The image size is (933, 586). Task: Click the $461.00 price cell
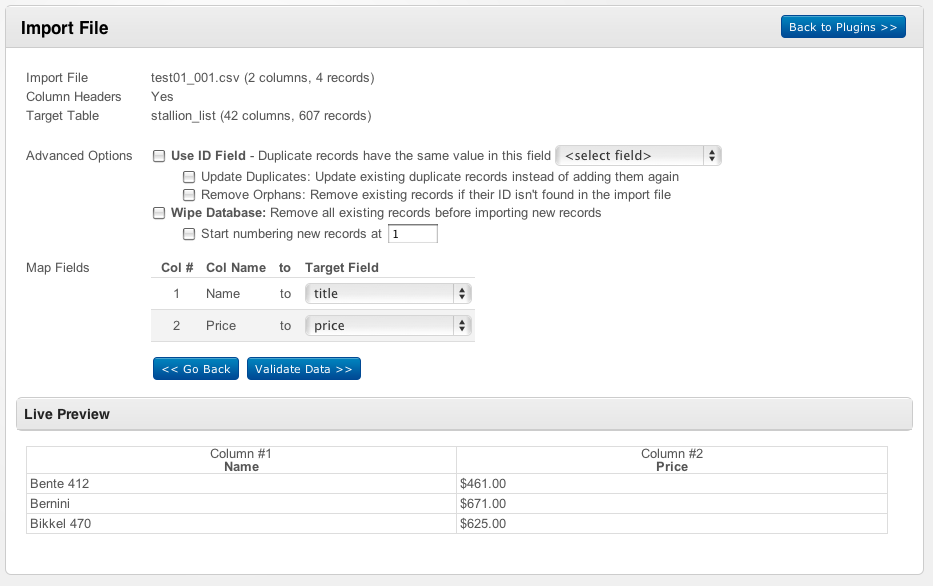coord(671,484)
